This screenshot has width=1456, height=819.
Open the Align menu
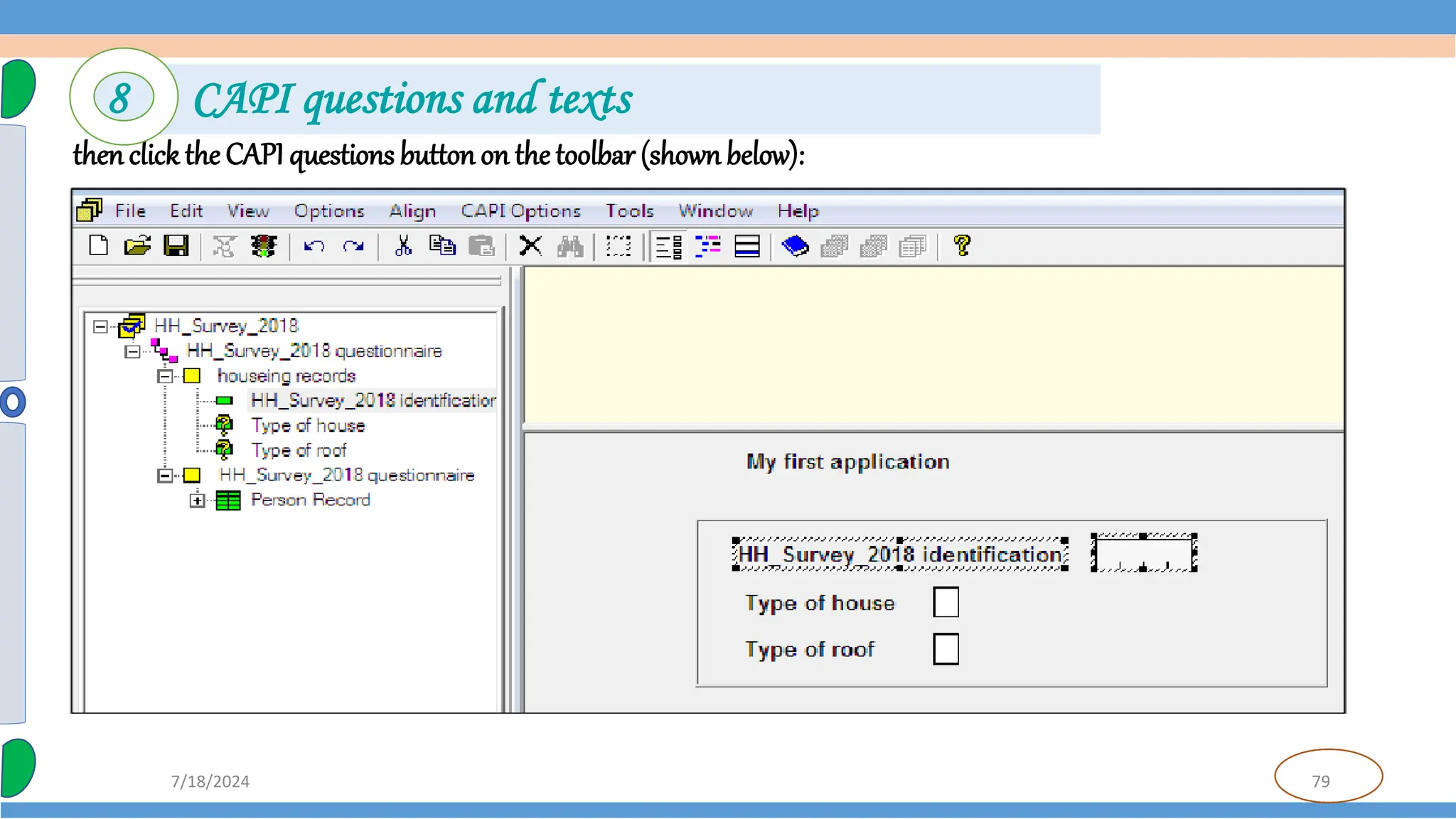pos(412,211)
